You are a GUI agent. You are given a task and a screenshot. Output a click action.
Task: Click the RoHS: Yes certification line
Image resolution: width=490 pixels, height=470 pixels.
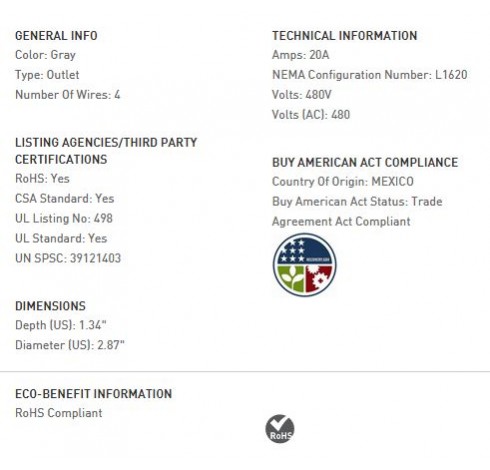pos(42,179)
